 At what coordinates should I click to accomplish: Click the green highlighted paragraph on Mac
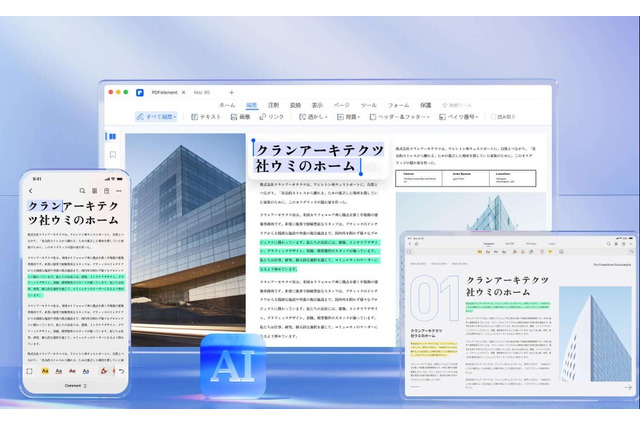pyautogui.click(x=320, y=256)
